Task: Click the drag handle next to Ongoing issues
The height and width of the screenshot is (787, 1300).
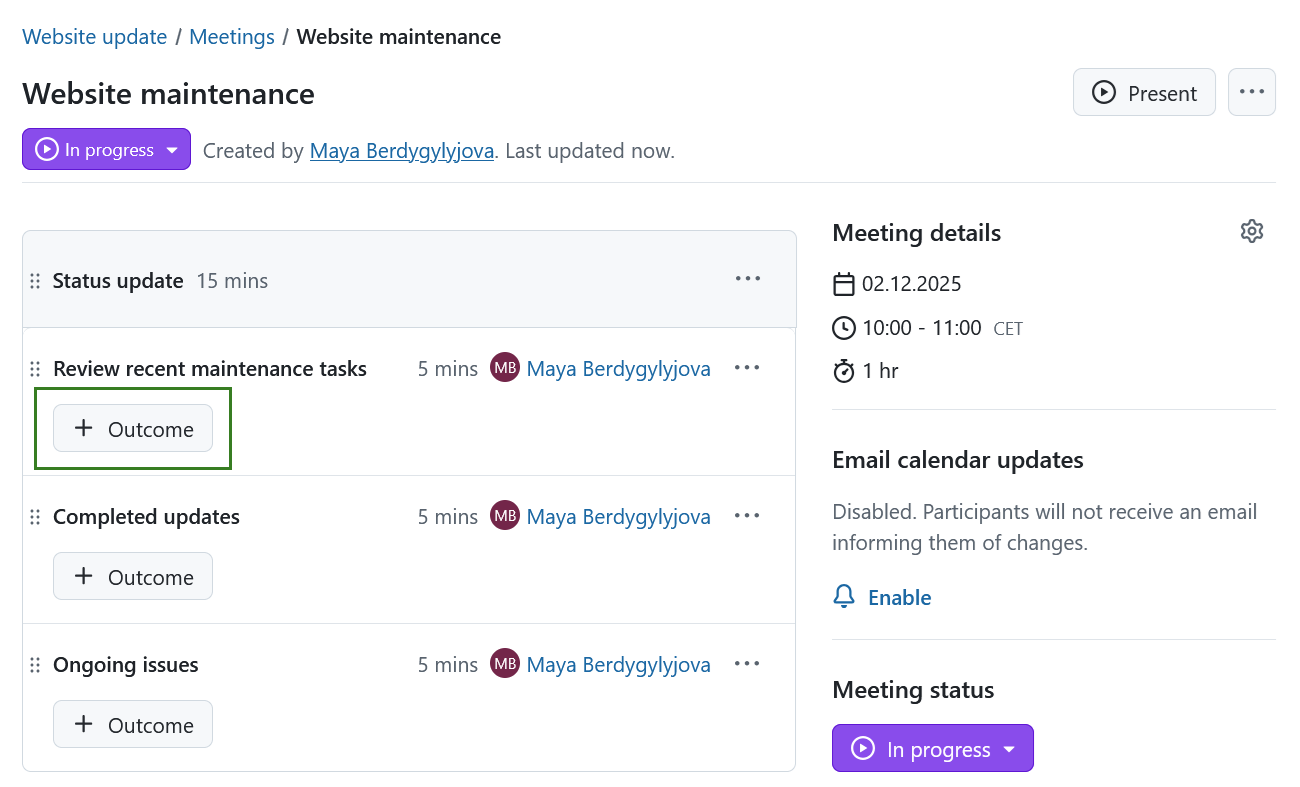Action: pyautogui.click(x=35, y=664)
